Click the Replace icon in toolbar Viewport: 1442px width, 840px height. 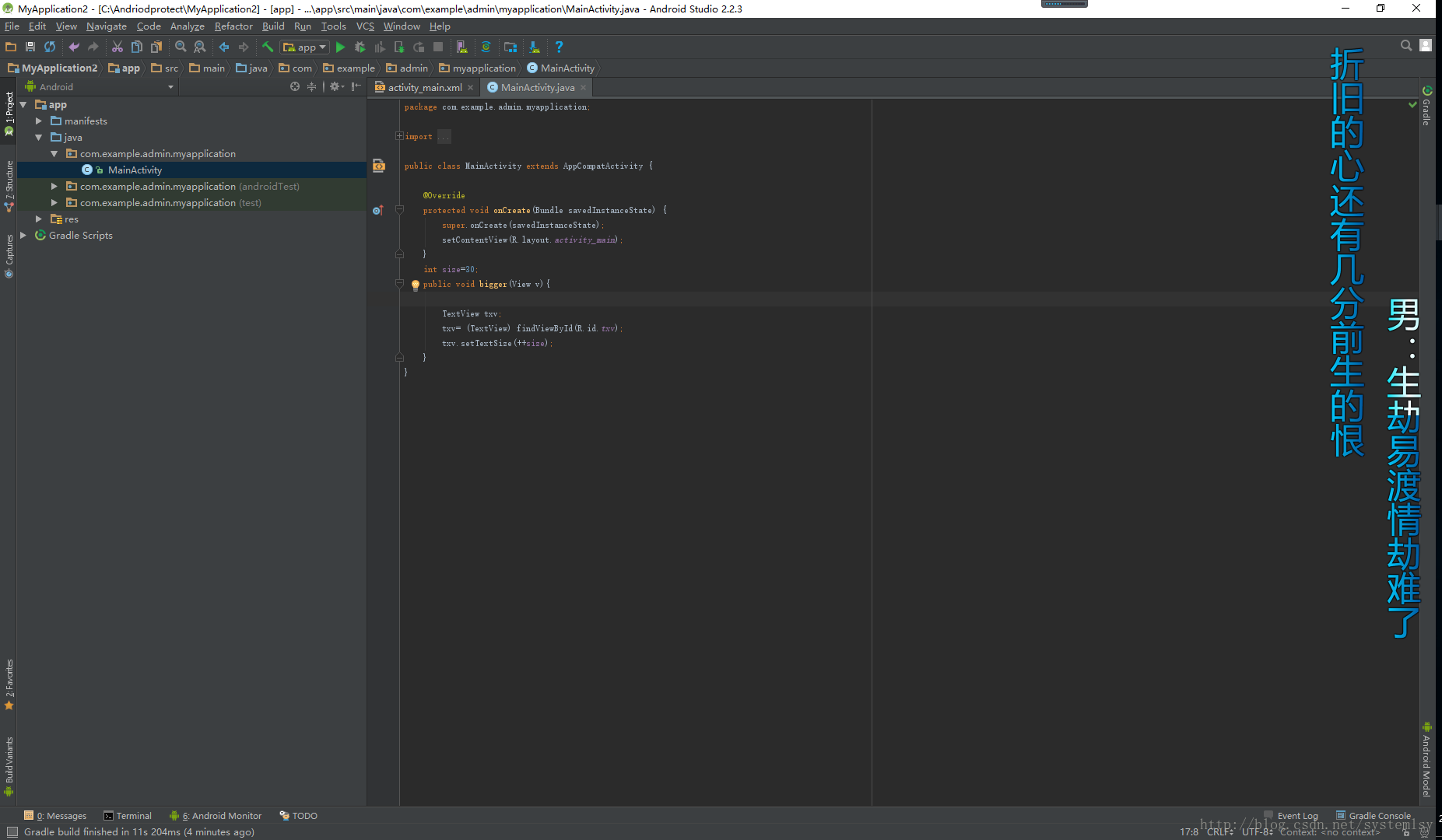200,47
